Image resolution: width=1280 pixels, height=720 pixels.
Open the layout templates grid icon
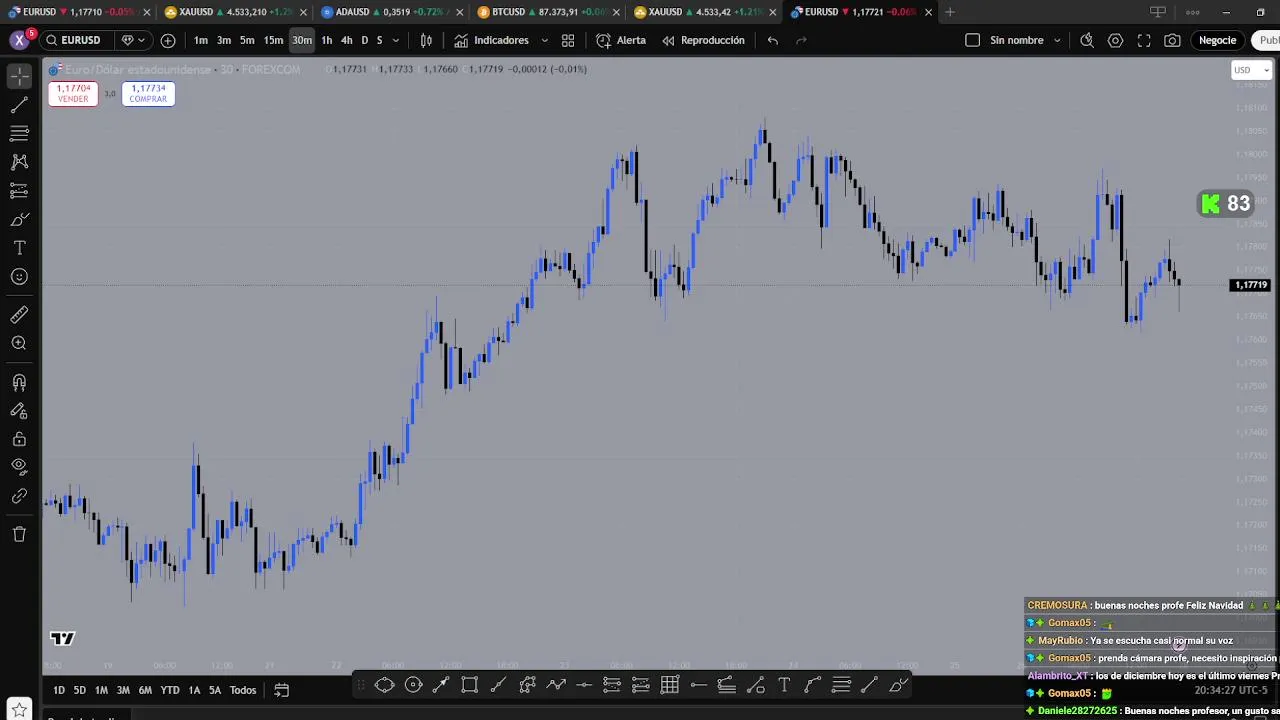568,40
